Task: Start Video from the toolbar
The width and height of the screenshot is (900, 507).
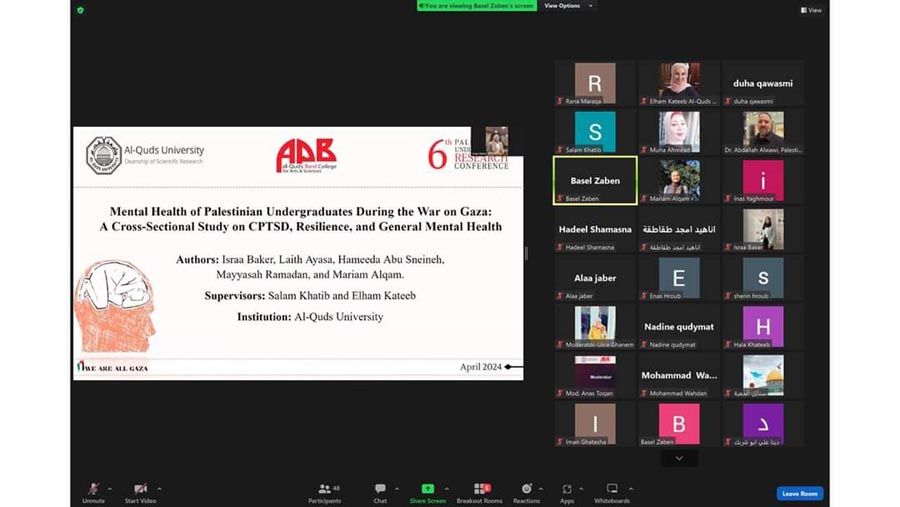Action: click(140, 491)
